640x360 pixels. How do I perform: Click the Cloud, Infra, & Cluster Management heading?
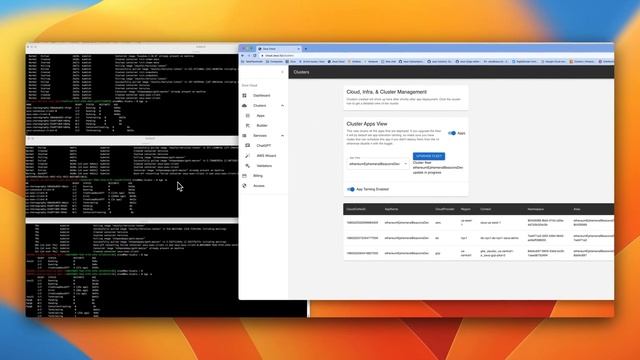387,92
